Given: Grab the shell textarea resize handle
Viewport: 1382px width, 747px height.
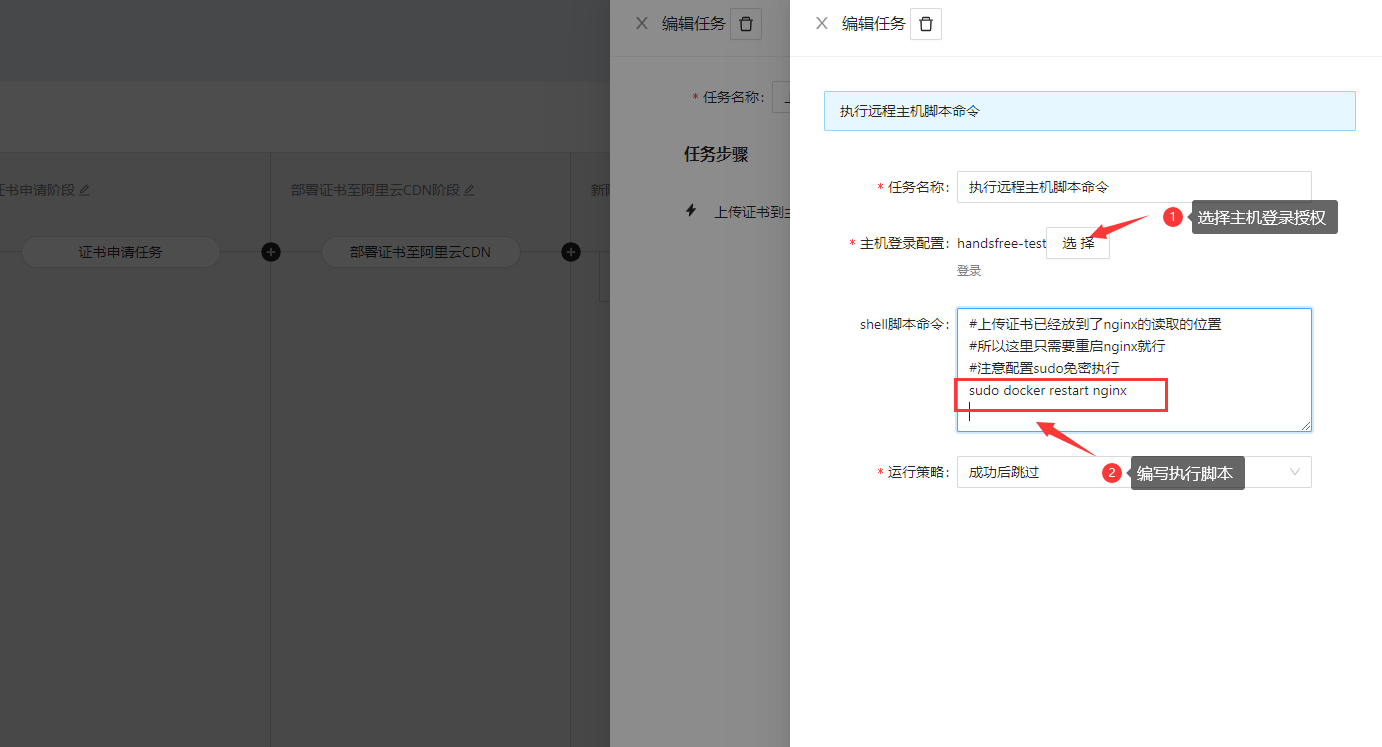Looking at the screenshot, I should tap(1305, 426).
